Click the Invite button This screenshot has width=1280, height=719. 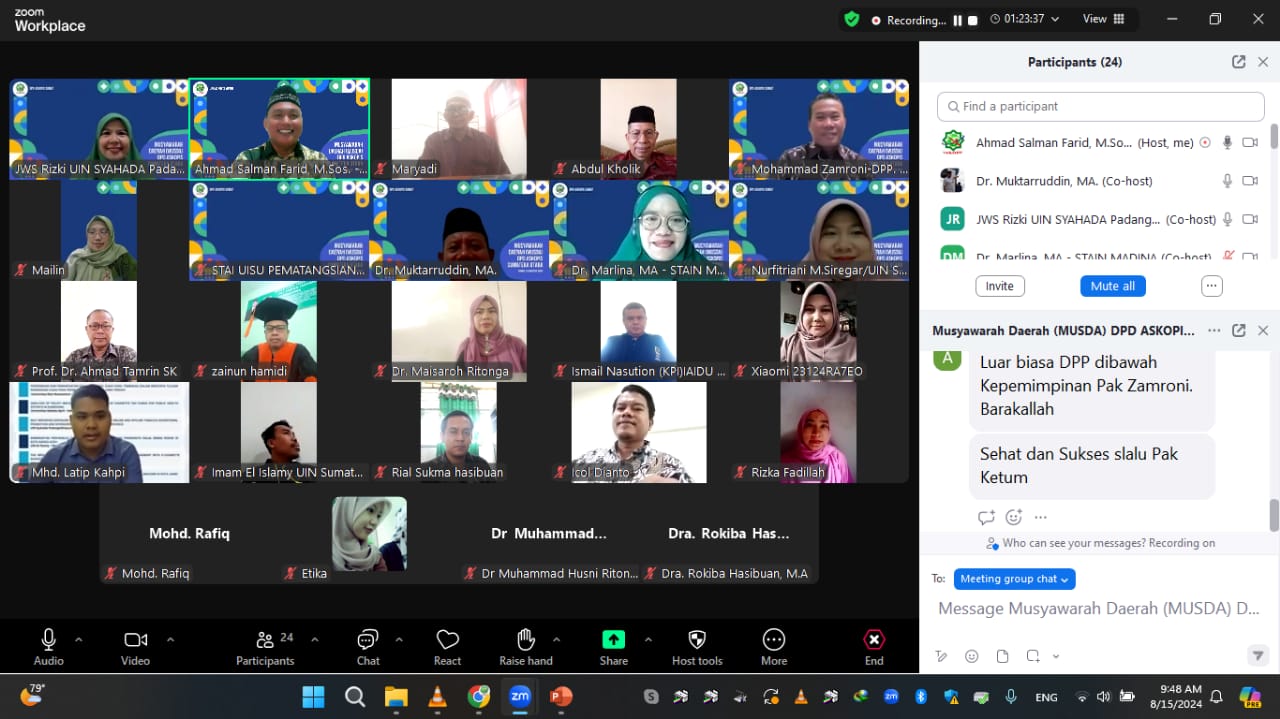tap(999, 286)
